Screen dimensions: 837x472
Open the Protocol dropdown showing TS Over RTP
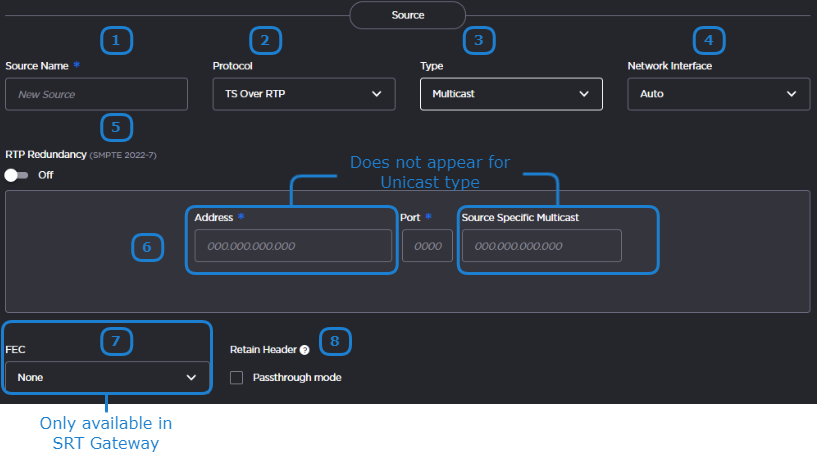[301, 94]
